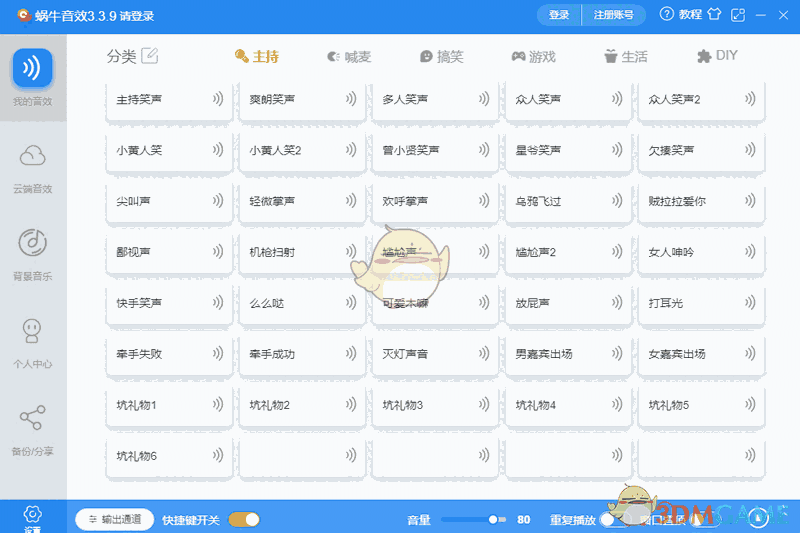
Task: Click the 注册账号 register button
Action: pyautogui.click(x=613, y=15)
